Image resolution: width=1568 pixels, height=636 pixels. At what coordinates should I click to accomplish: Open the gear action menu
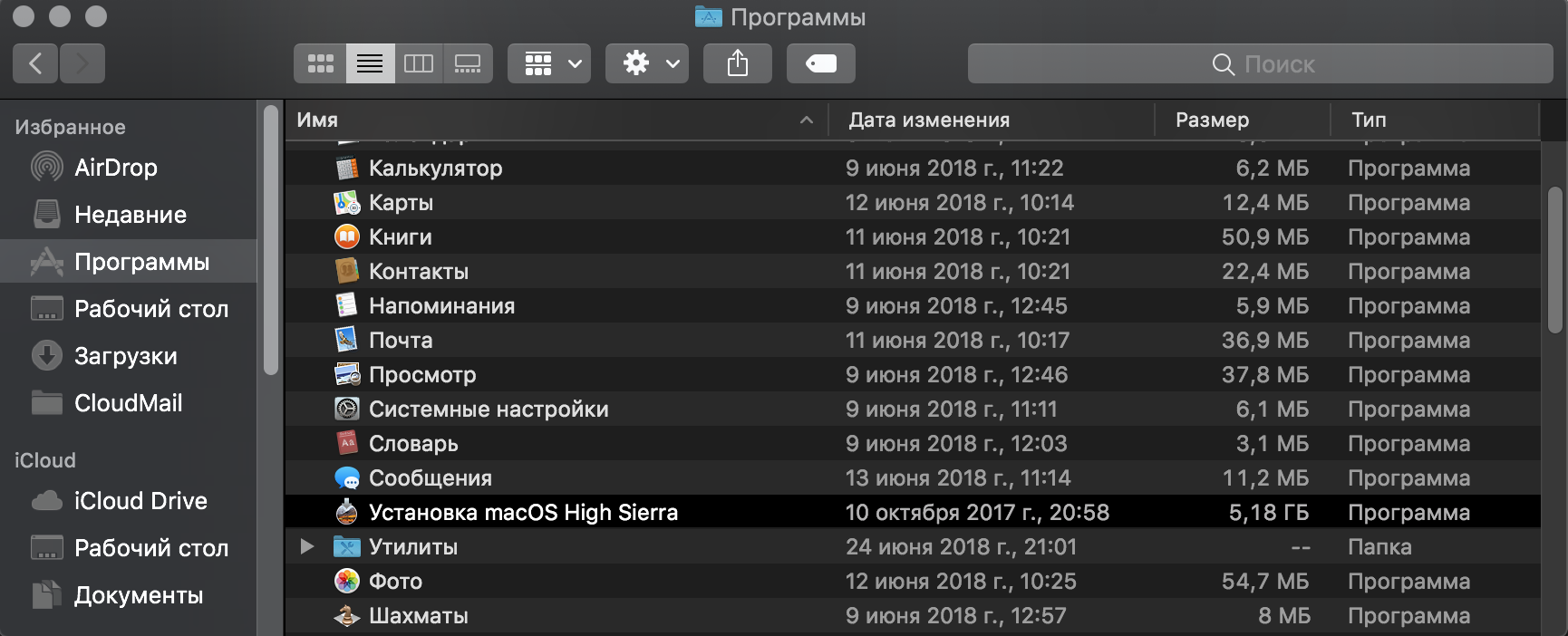(647, 63)
